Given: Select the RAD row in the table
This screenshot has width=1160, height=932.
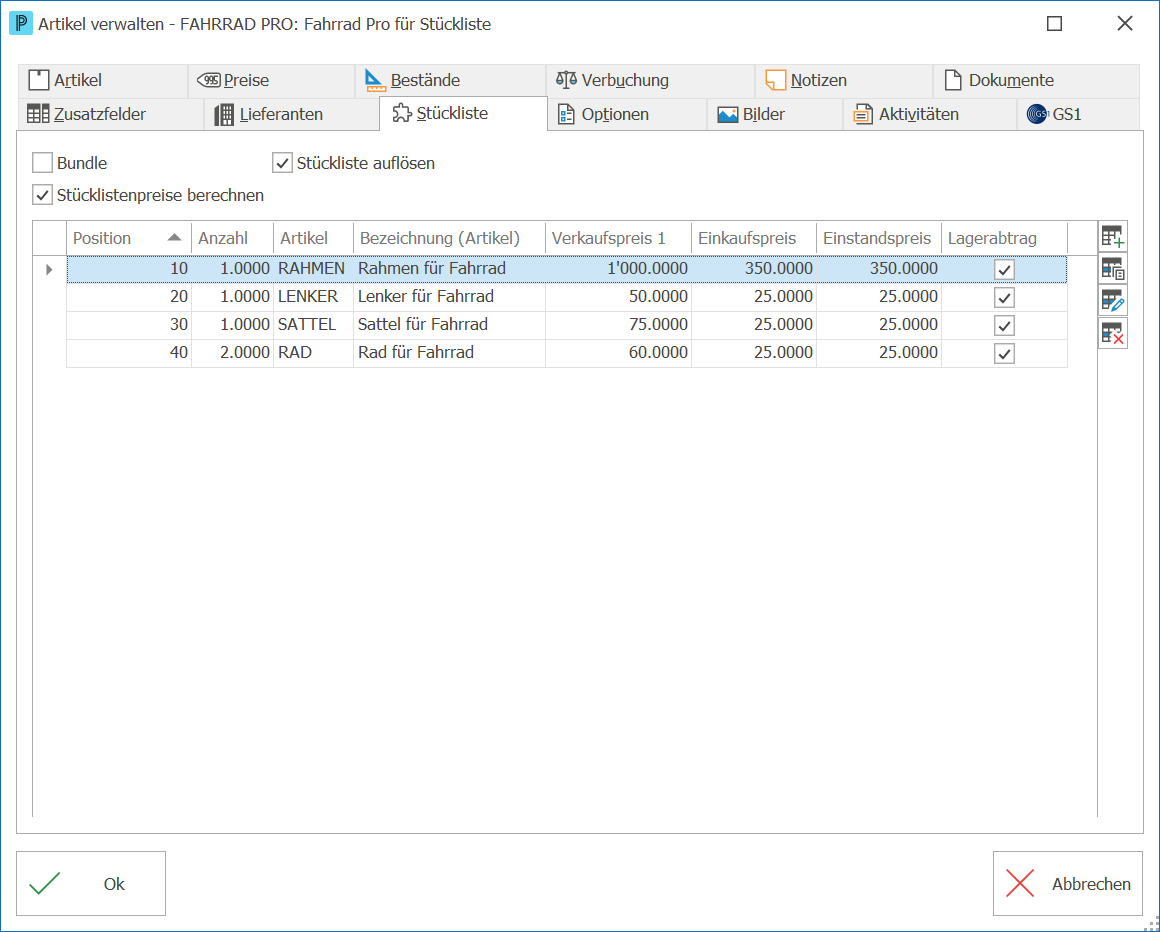Looking at the screenshot, I should click(x=567, y=353).
